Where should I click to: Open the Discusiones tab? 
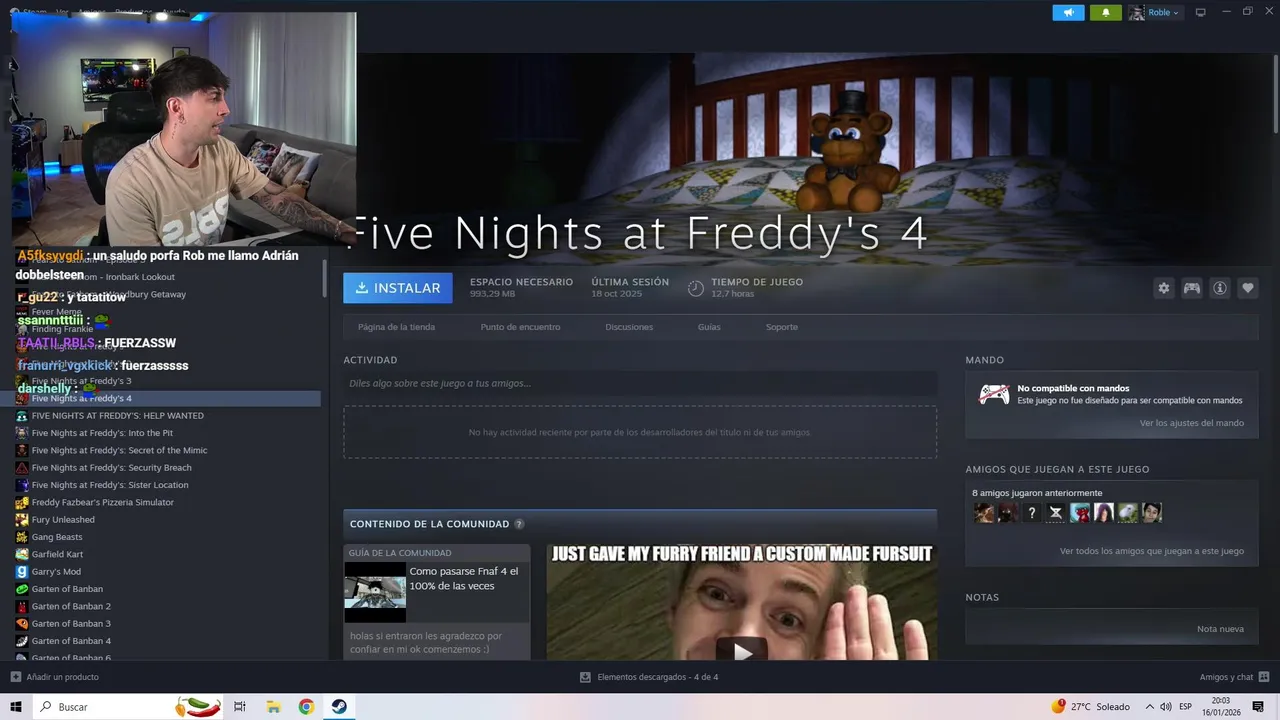[629, 327]
